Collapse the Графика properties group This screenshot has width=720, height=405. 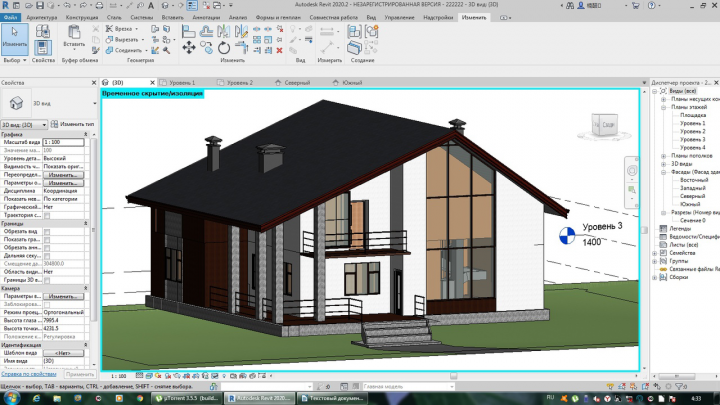(x=85, y=134)
